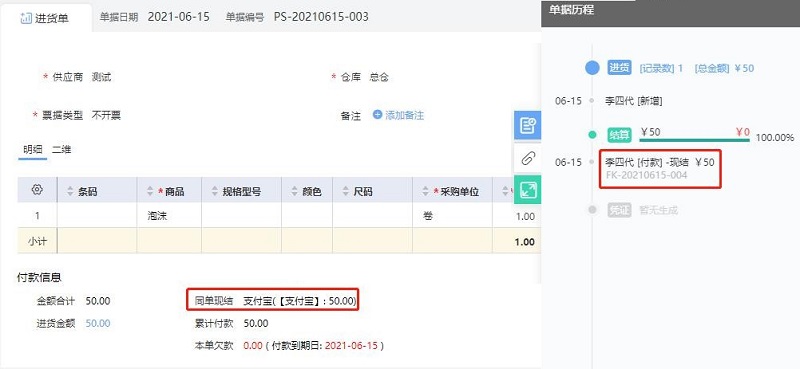
Task: Open the document notes side icon
Action: click(x=527, y=125)
